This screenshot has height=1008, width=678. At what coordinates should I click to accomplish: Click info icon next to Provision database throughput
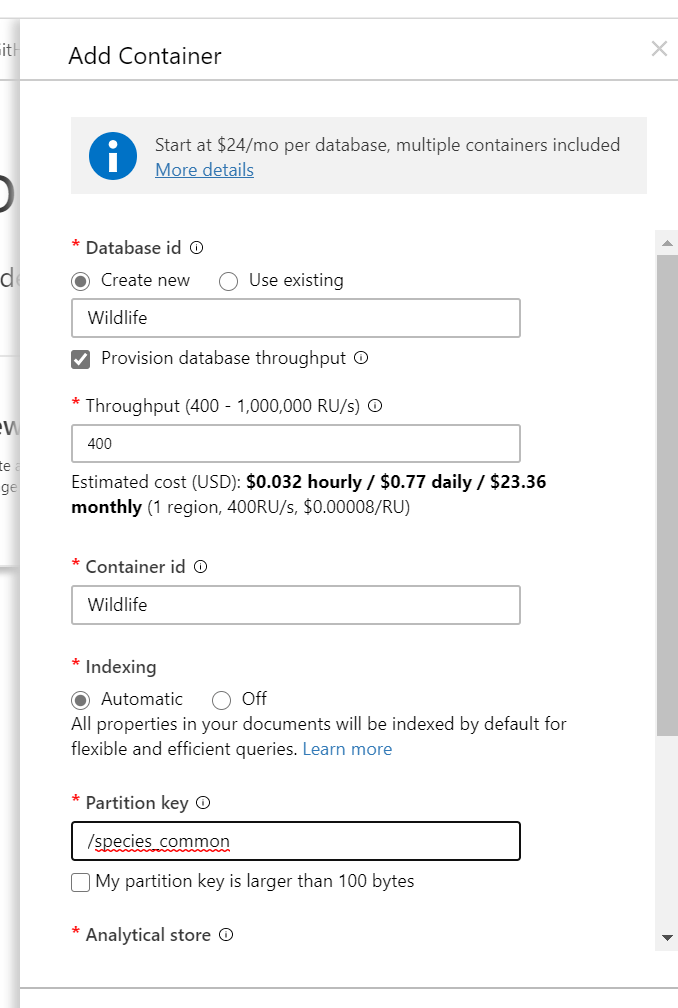click(361, 358)
